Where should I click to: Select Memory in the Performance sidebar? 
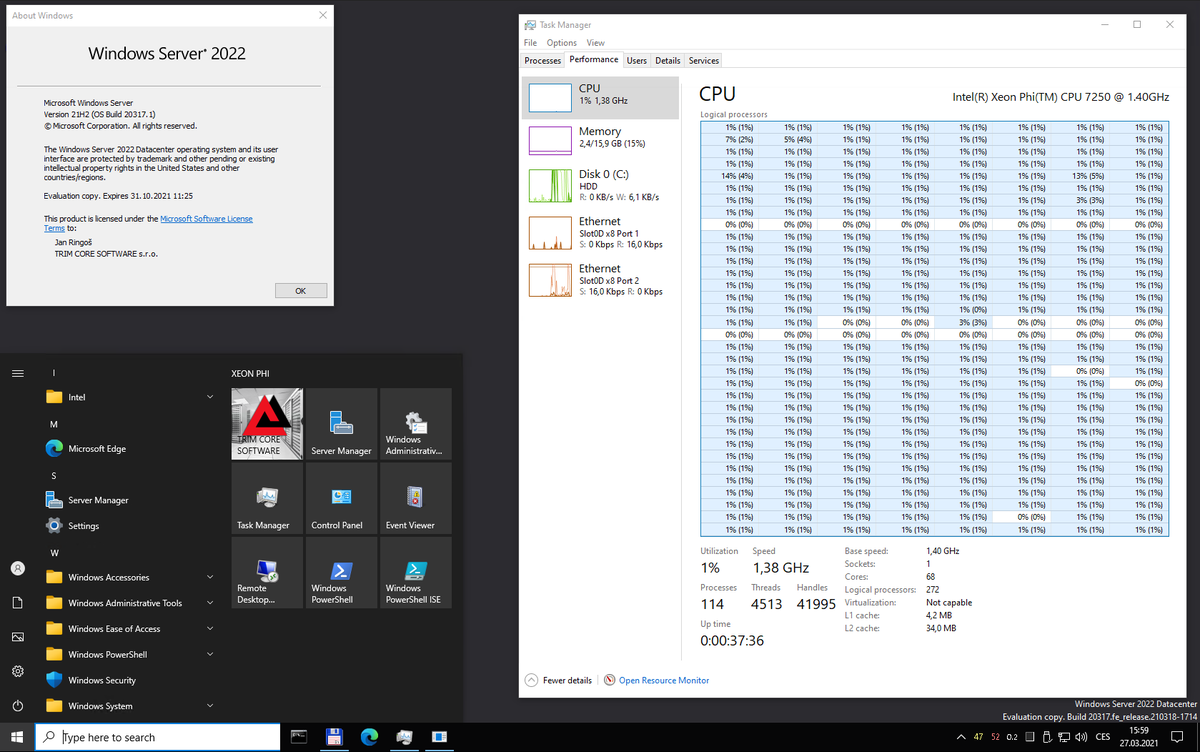pos(600,141)
